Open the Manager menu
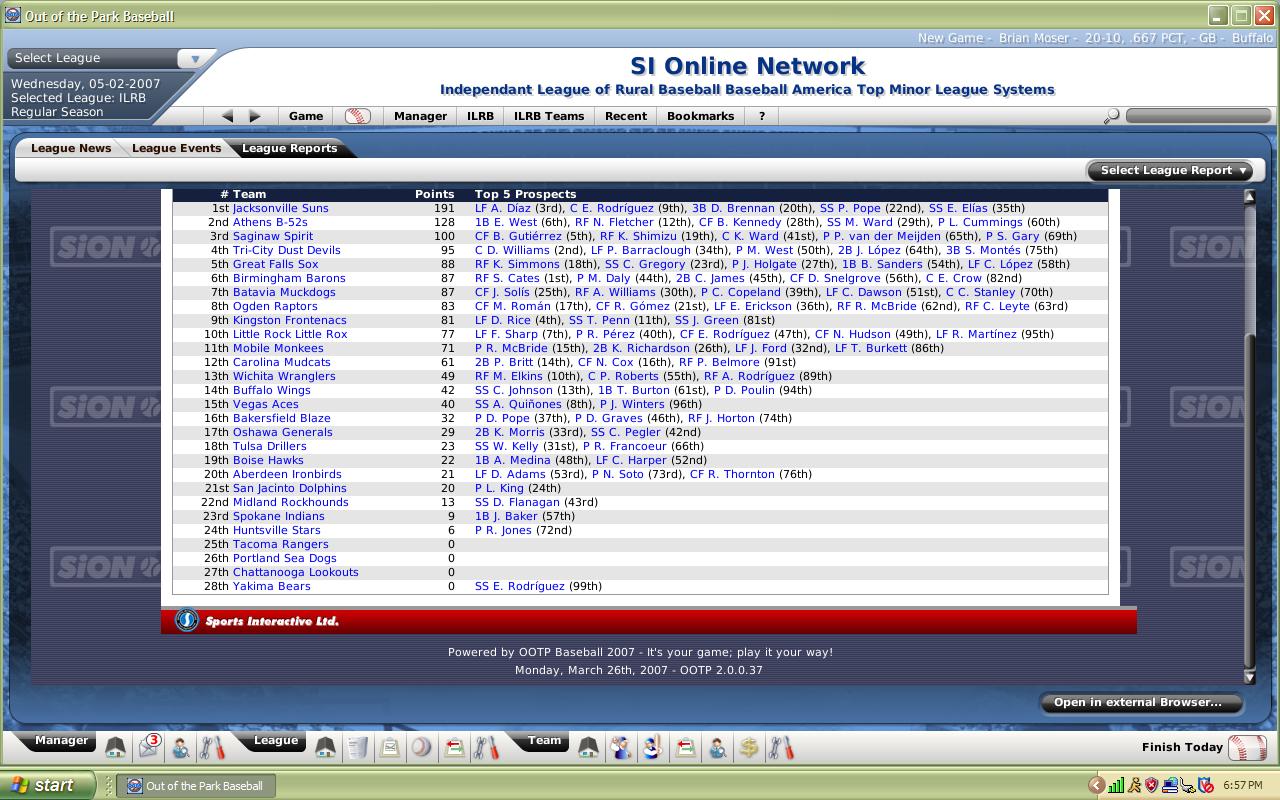The height and width of the screenshot is (800, 1280). click(420, 116)
